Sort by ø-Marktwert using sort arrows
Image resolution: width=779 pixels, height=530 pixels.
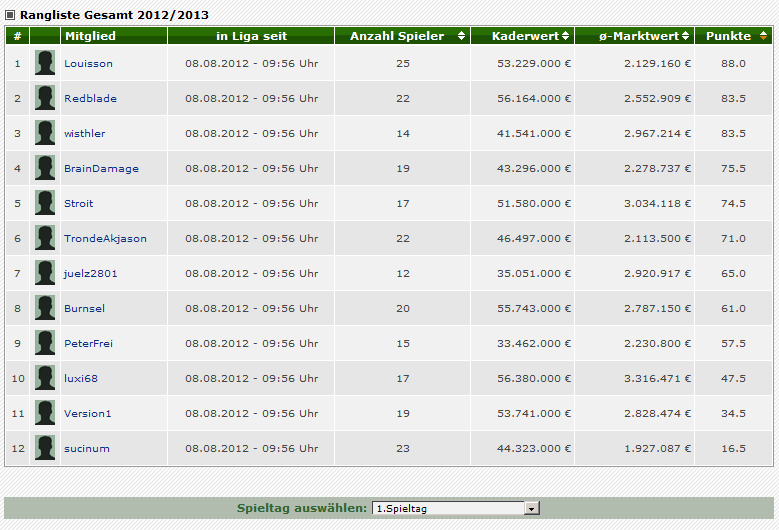click(x=686, y=36)
